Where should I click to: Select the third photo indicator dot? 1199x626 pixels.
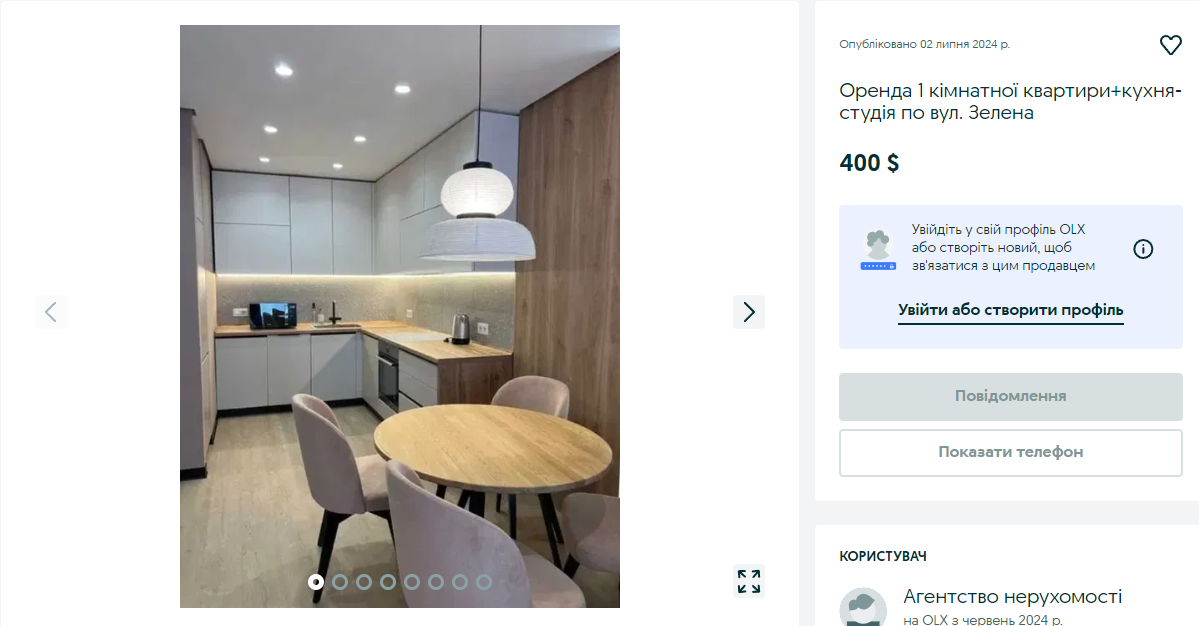pyautogui.click(x=364, y=582)
